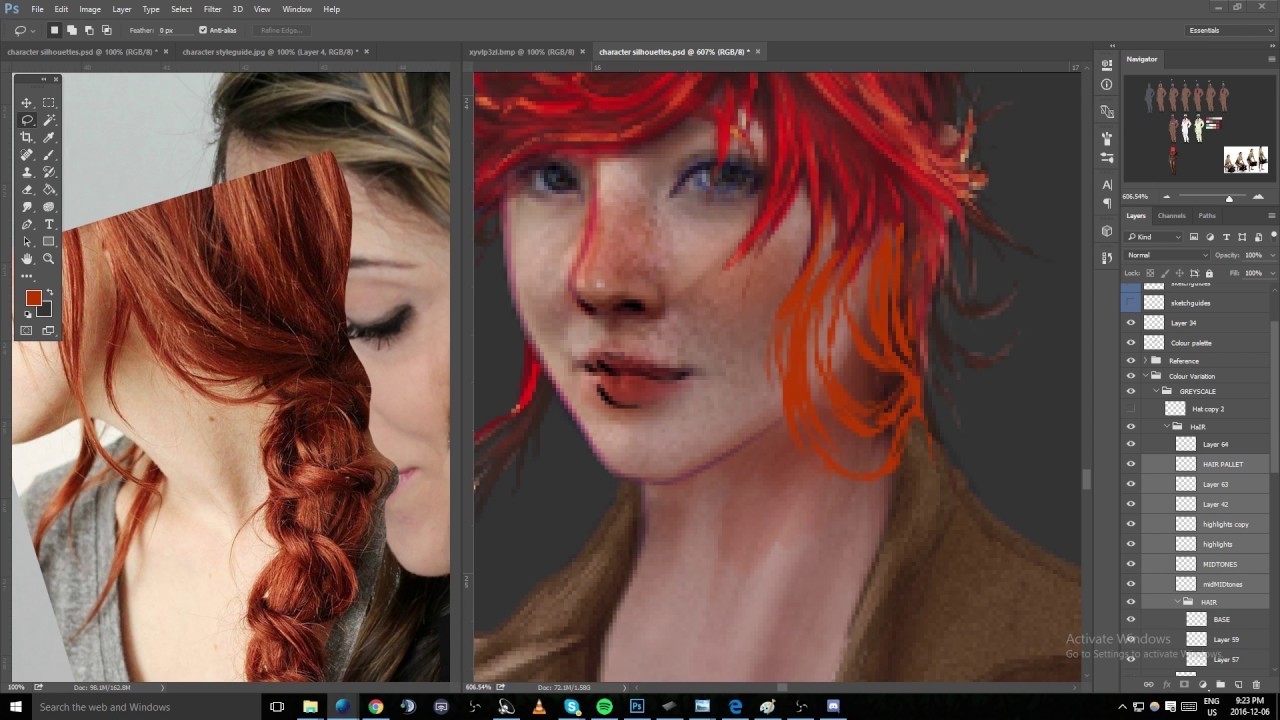Open the Select menu
The height and width of the screenshot is (720, 1280).
point(181,9)
